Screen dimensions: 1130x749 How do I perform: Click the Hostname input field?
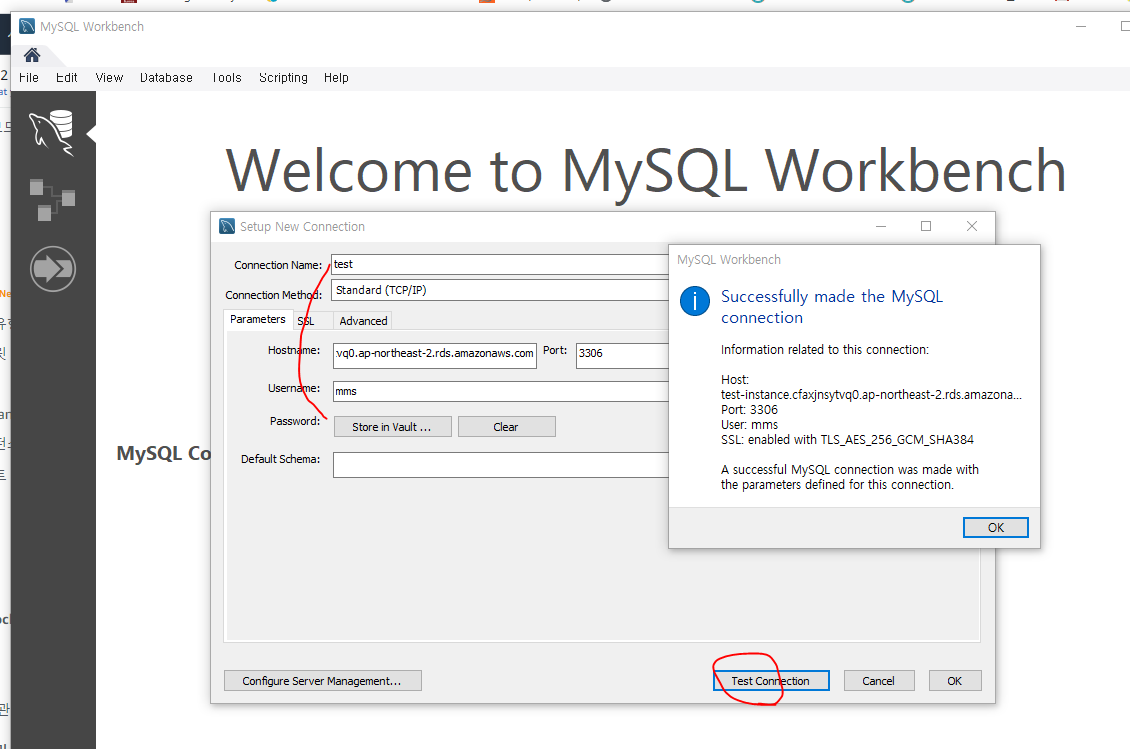(435, 355)
